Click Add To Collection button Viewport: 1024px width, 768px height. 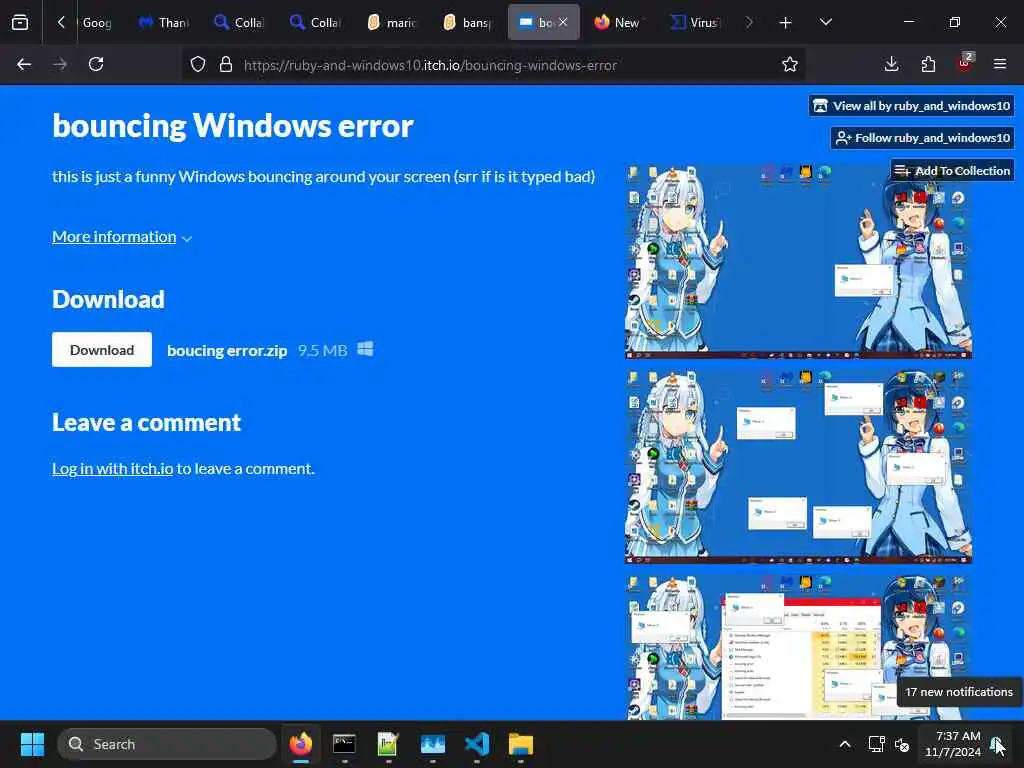pyautogui.click(x=952, y=170)
